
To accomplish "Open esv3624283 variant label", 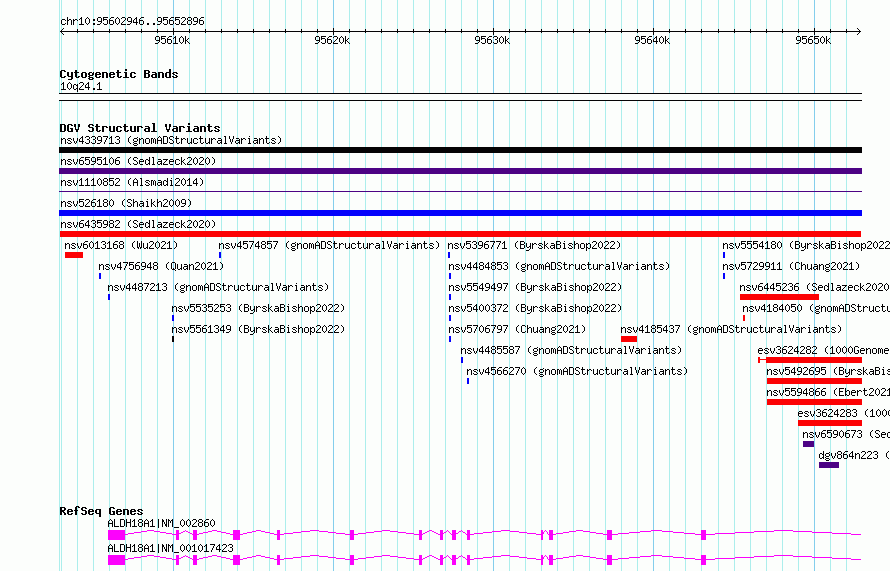I will click(843, 413).
